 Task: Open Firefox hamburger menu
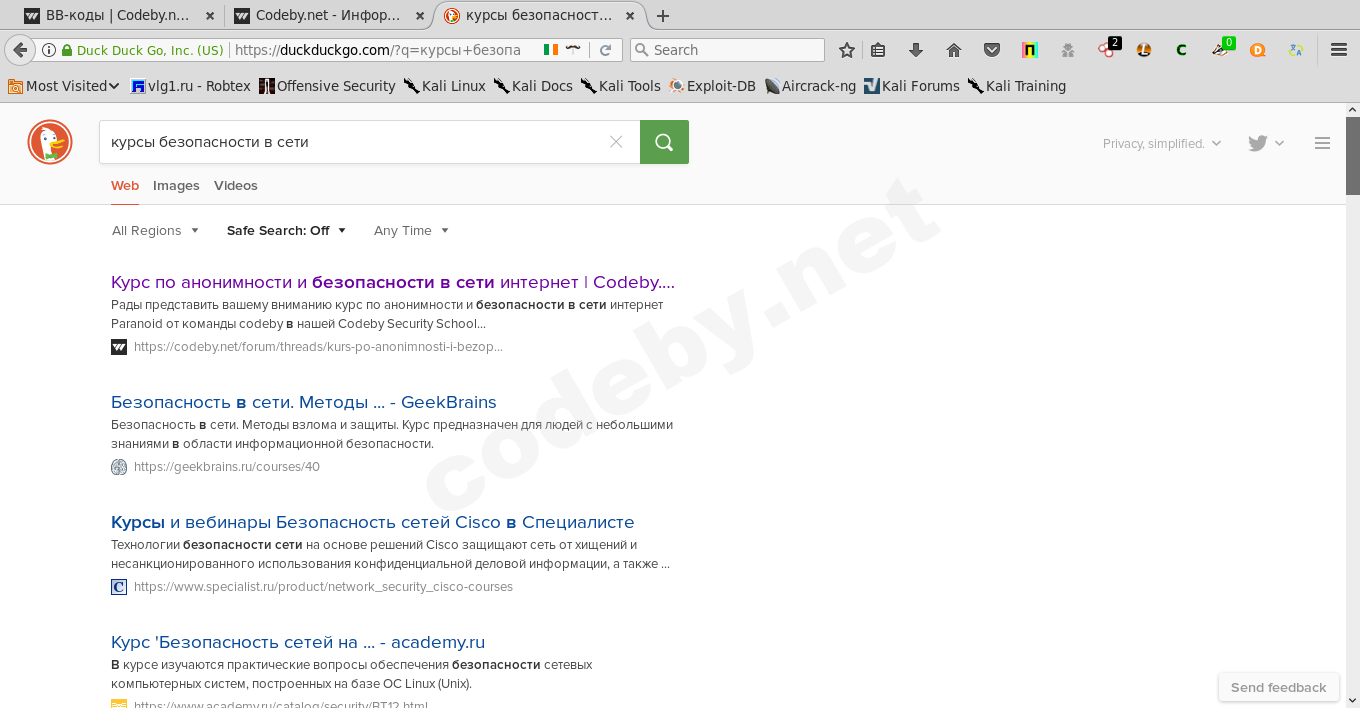click(x=1339, y=50)
